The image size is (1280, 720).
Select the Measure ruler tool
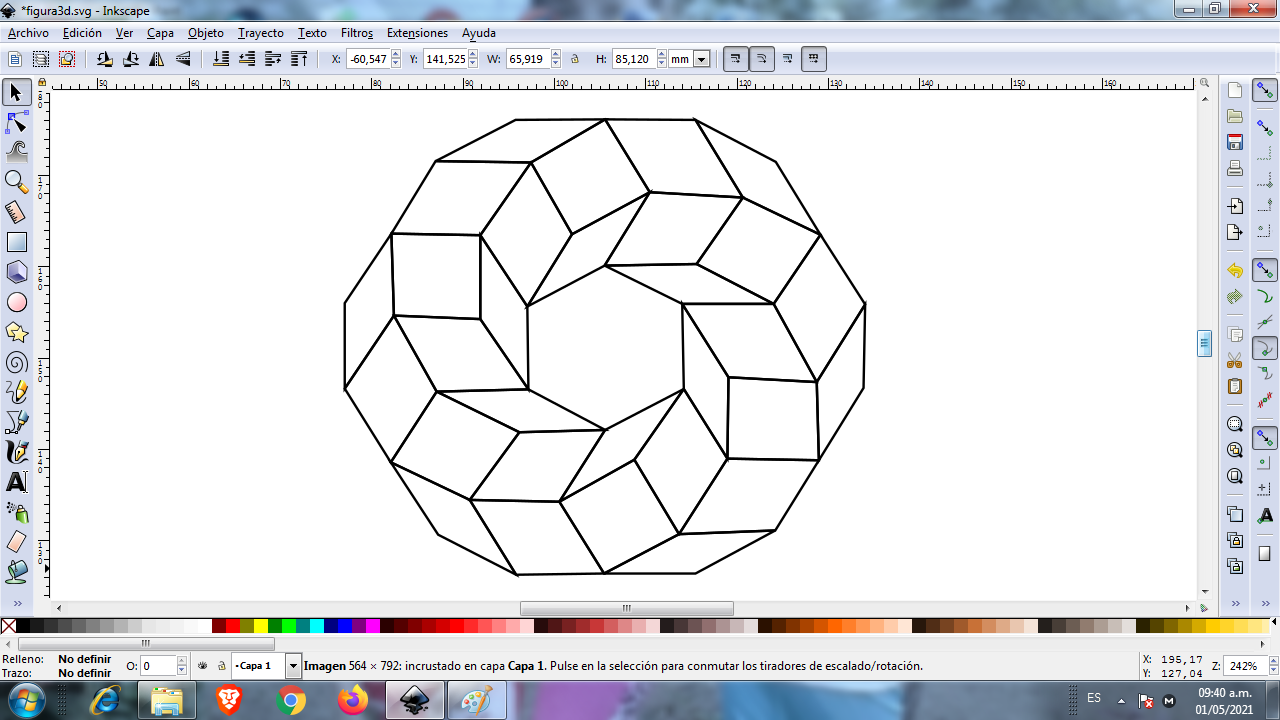click(x=16, y=212)
